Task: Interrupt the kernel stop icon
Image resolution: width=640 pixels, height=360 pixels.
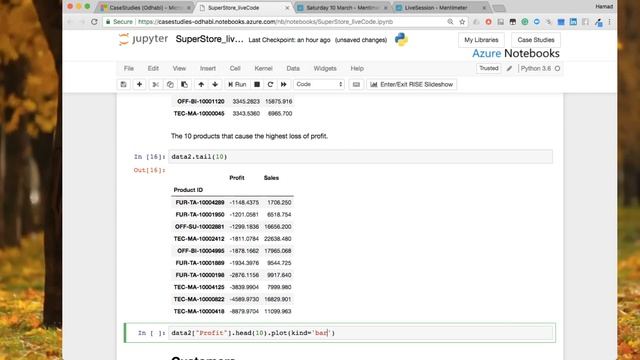Action: [257, 84]
